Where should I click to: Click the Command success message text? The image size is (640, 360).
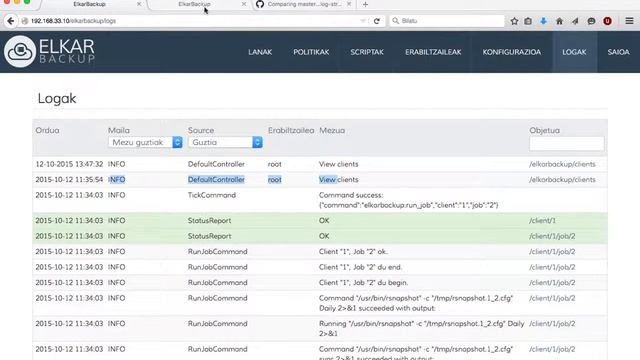point(408,200)
